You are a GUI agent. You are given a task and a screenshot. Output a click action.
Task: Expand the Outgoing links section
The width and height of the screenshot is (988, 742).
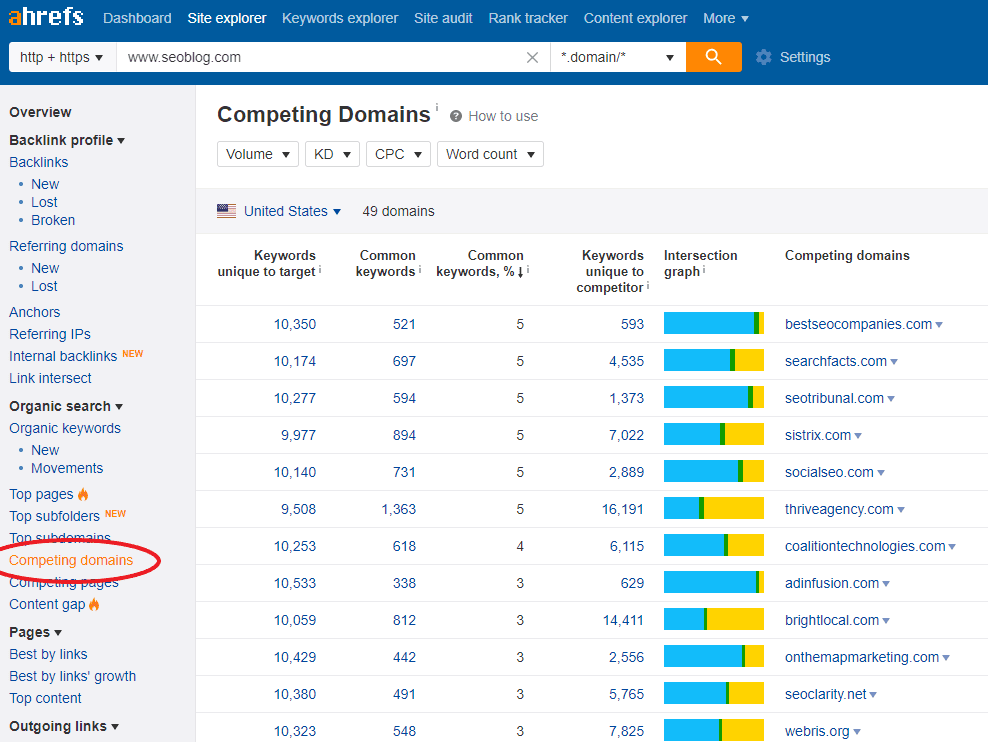pyautogui.click(x=64, y=726)
